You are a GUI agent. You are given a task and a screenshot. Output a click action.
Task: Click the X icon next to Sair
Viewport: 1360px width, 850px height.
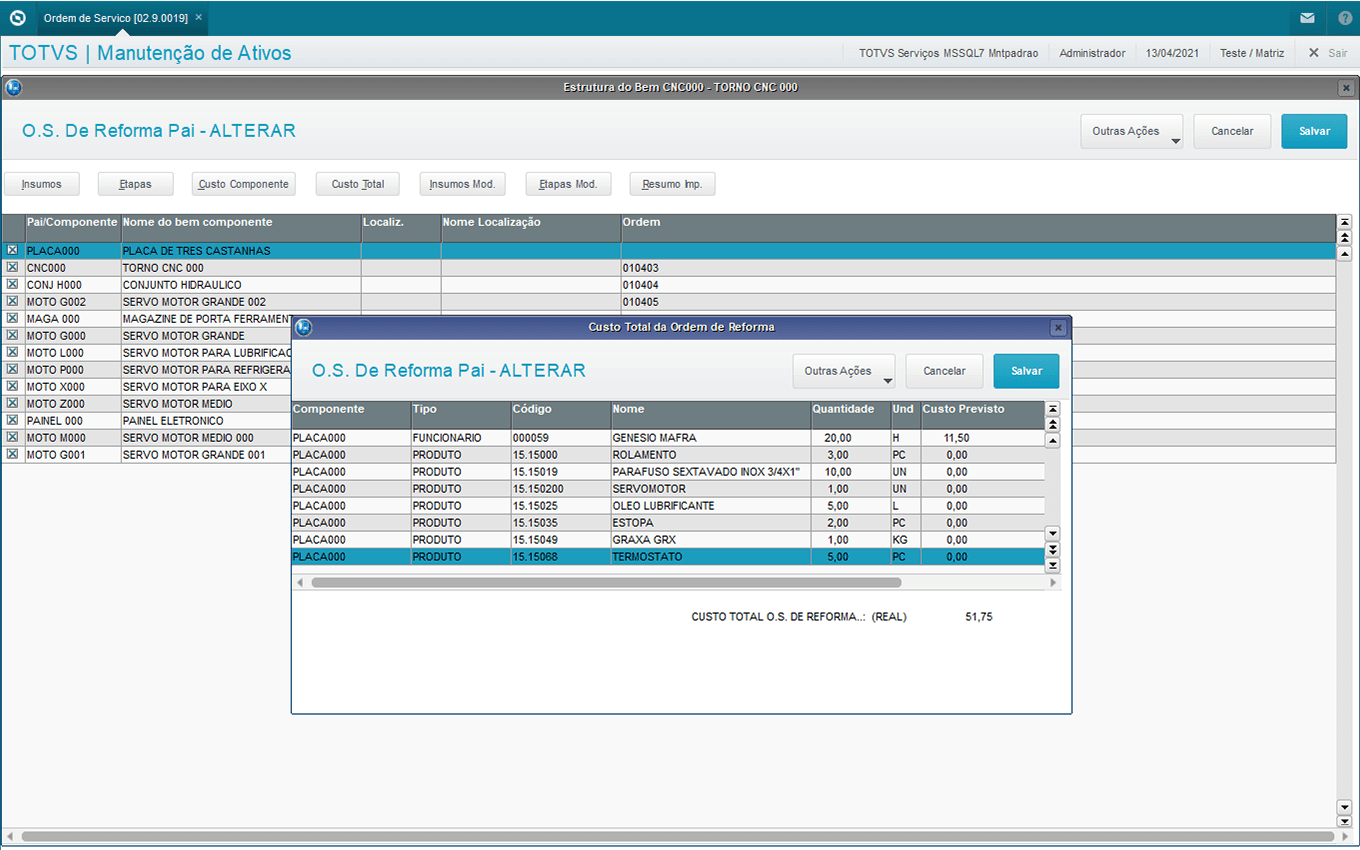[x=1314, y=53]
